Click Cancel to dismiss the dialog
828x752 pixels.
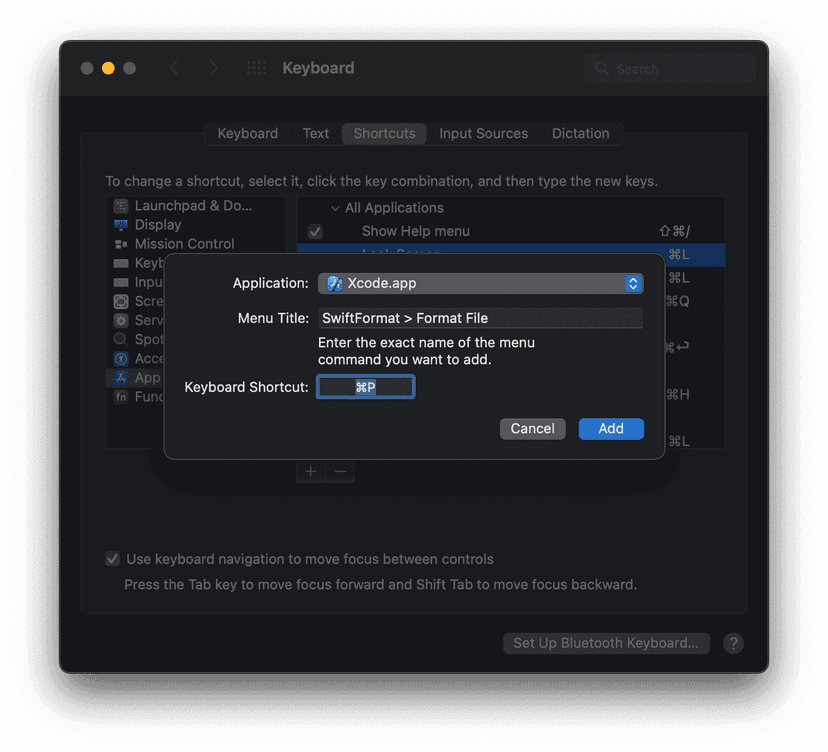[532, 429]
